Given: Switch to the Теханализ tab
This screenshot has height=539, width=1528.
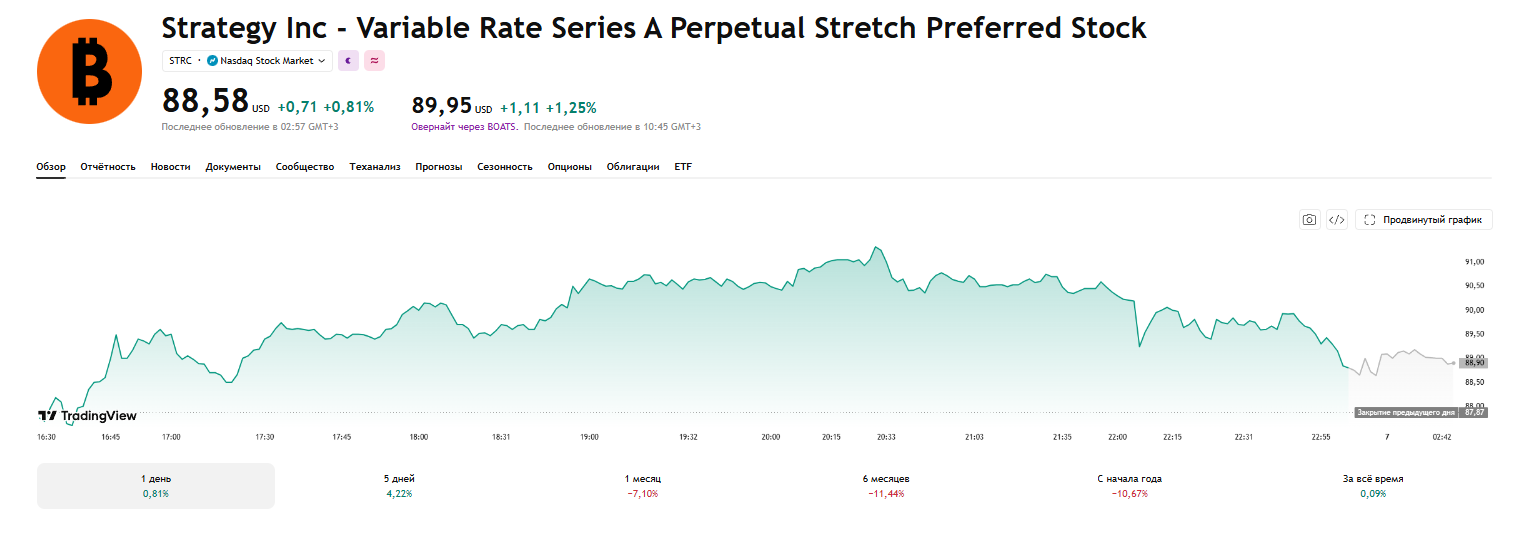Looking at the screenshot, I should [x=375, y=167].
